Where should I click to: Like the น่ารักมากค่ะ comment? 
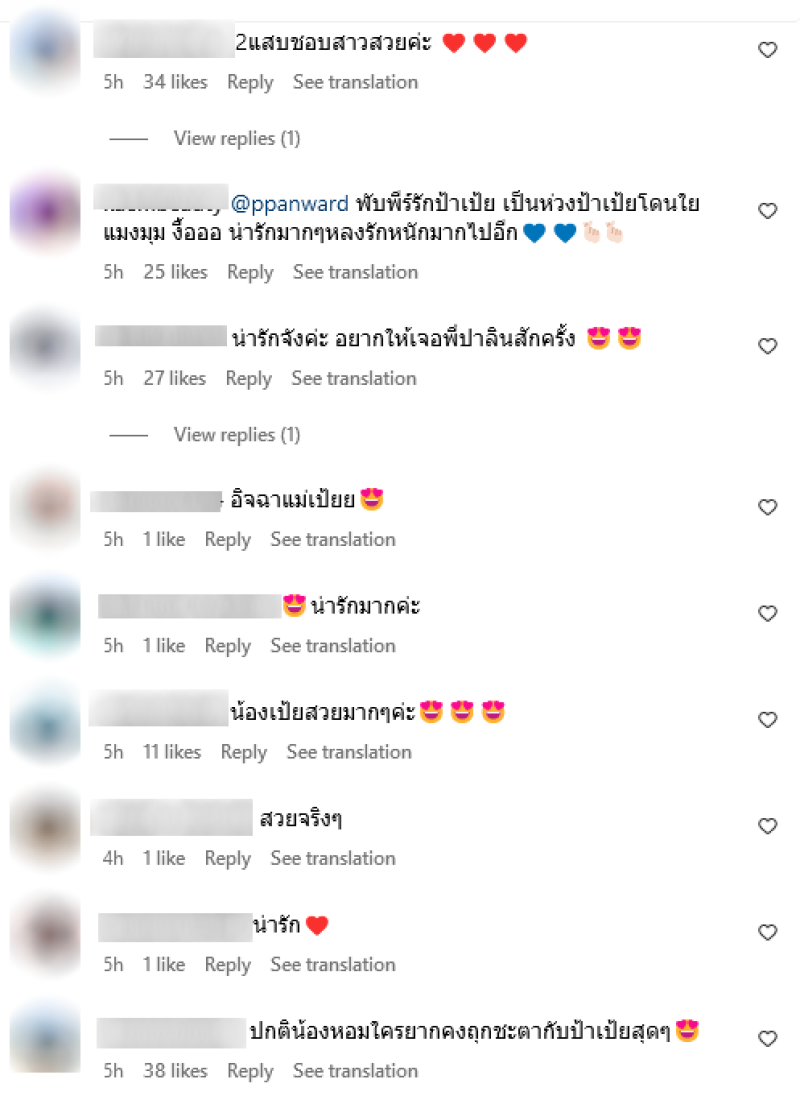(x=768, y=614)
